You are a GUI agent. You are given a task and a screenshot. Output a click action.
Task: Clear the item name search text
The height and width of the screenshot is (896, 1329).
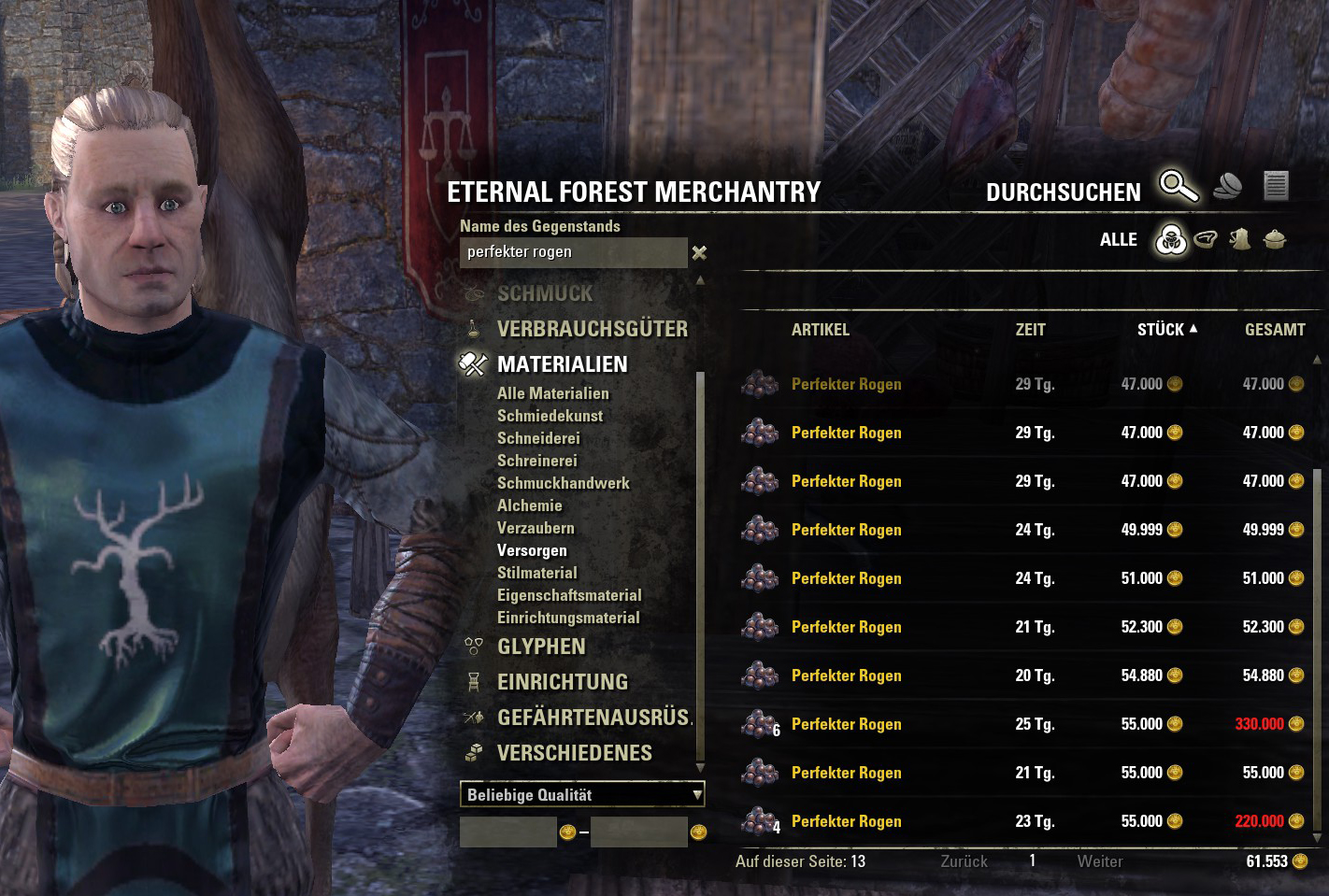pyautogui.click(x=699, y=252)
